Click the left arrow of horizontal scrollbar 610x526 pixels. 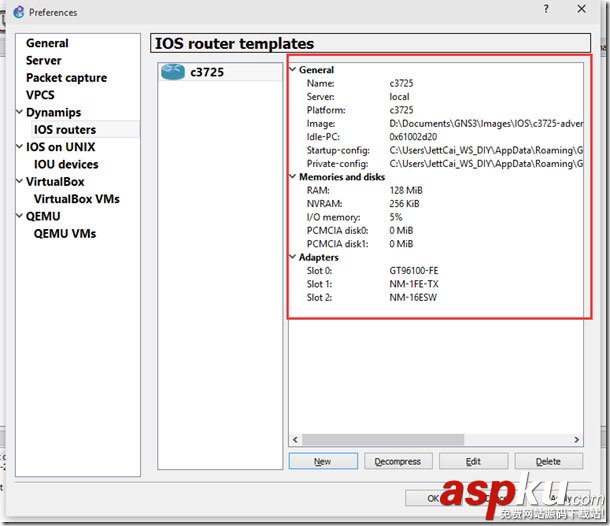295,440
